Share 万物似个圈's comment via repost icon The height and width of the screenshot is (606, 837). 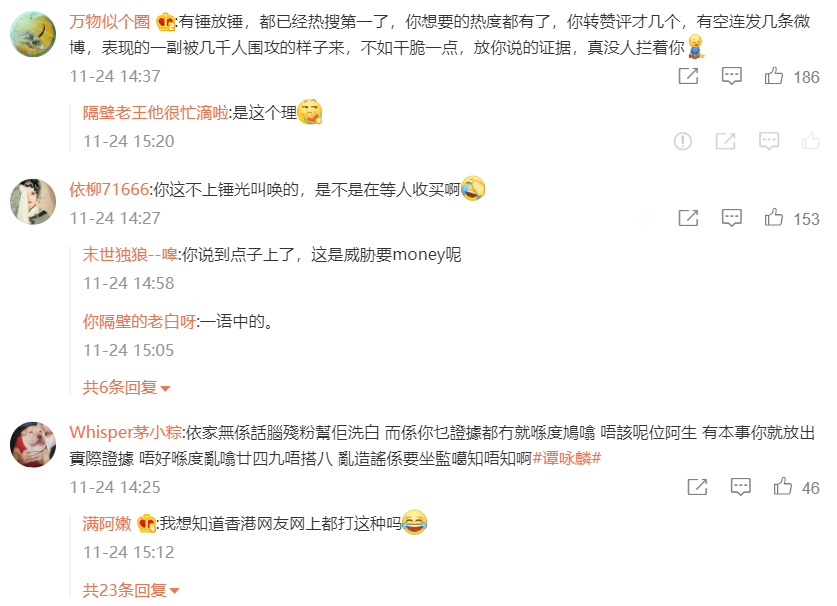pos(688,76)
